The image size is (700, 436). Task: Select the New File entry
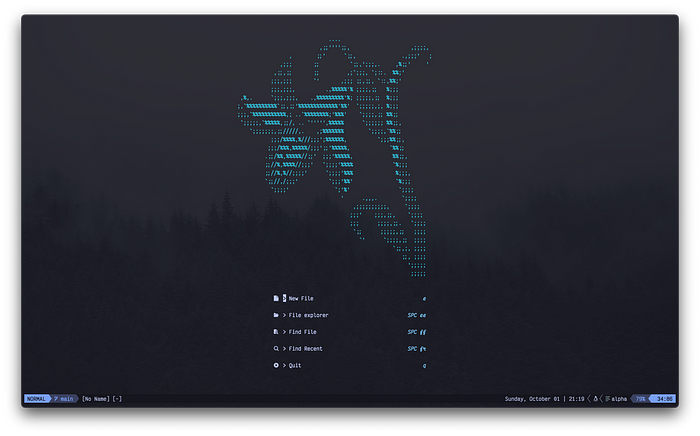click(350, 298)
